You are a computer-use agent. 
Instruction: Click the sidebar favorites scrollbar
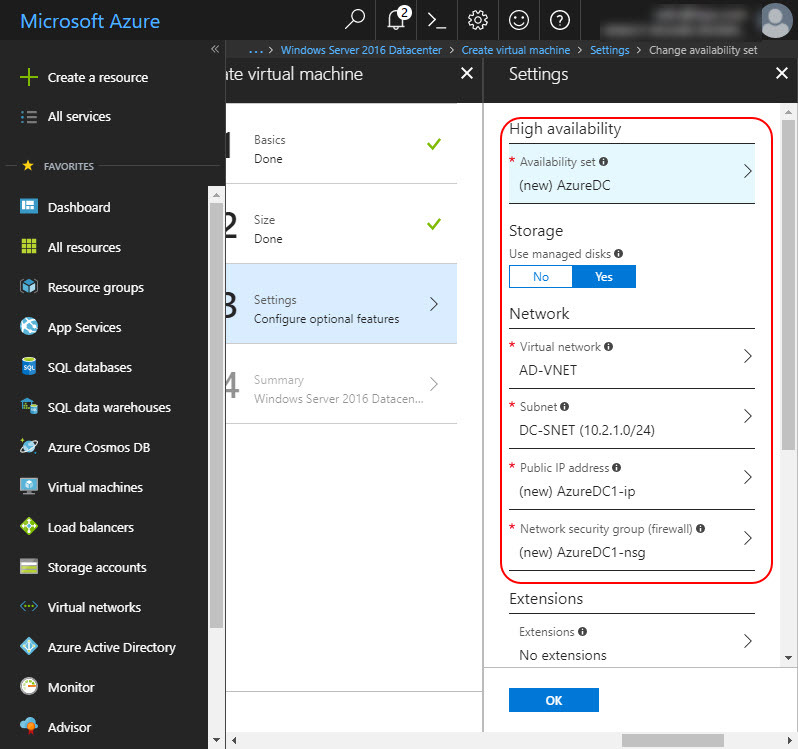click(x=216, y=415)
